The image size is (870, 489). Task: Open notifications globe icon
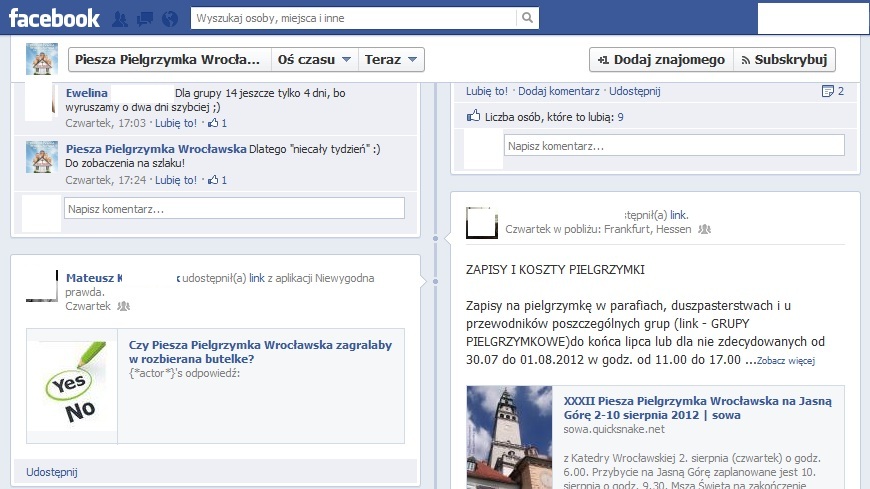click(169, 18)
